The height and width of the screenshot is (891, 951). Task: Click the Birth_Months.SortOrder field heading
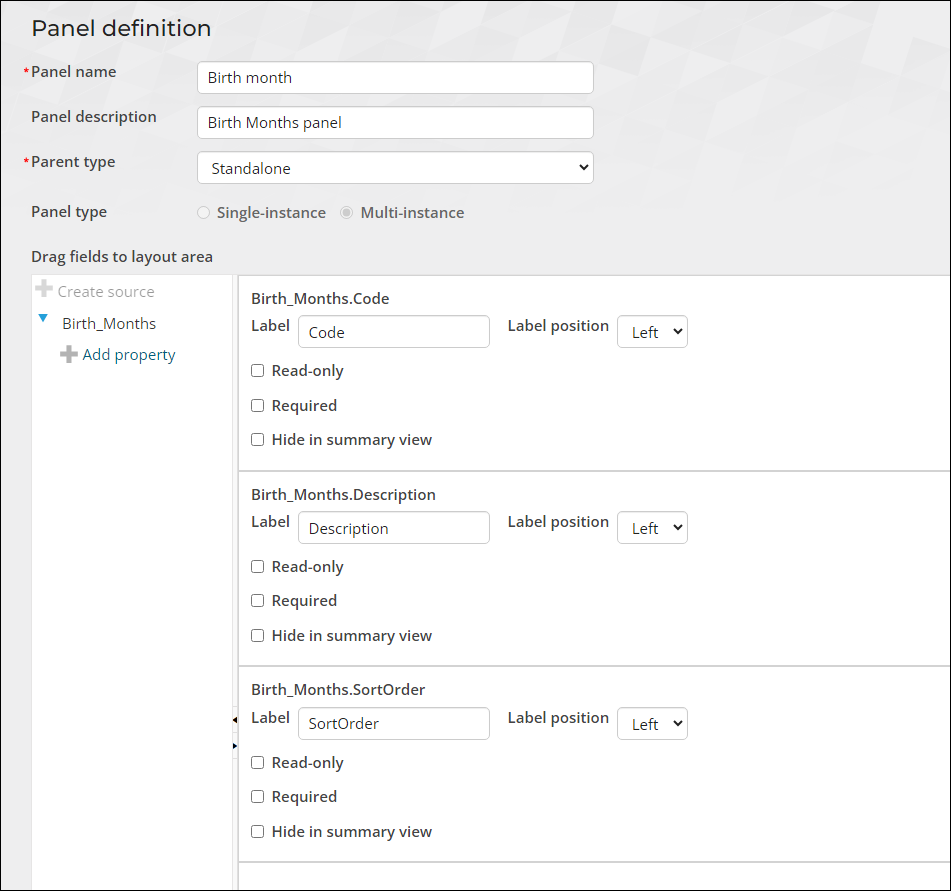coord(338,690)
